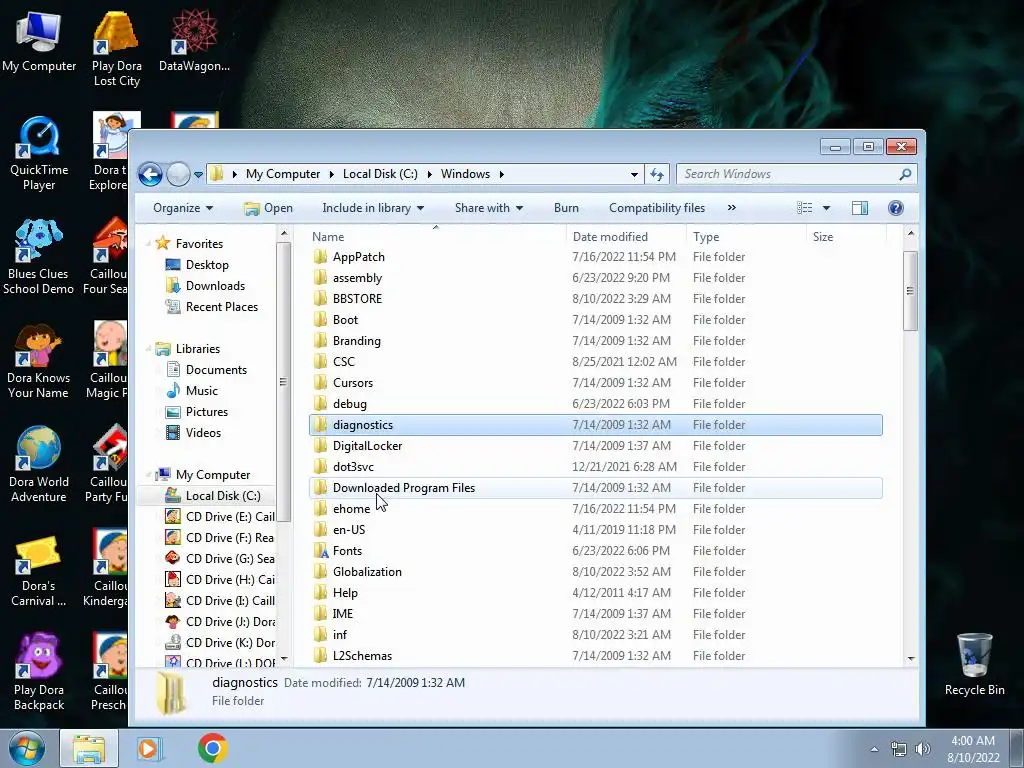Screen dimensions: 1024x768
Task: Open Recent Places in navigation pane
Action: coord(221,307)
